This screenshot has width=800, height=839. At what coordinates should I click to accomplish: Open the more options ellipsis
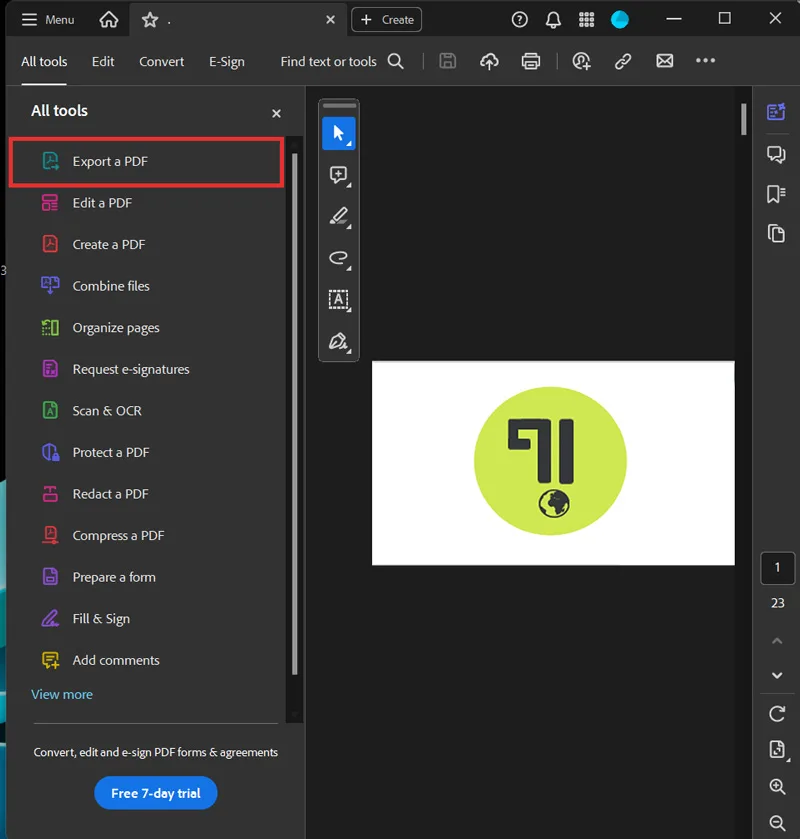[705, 60]
